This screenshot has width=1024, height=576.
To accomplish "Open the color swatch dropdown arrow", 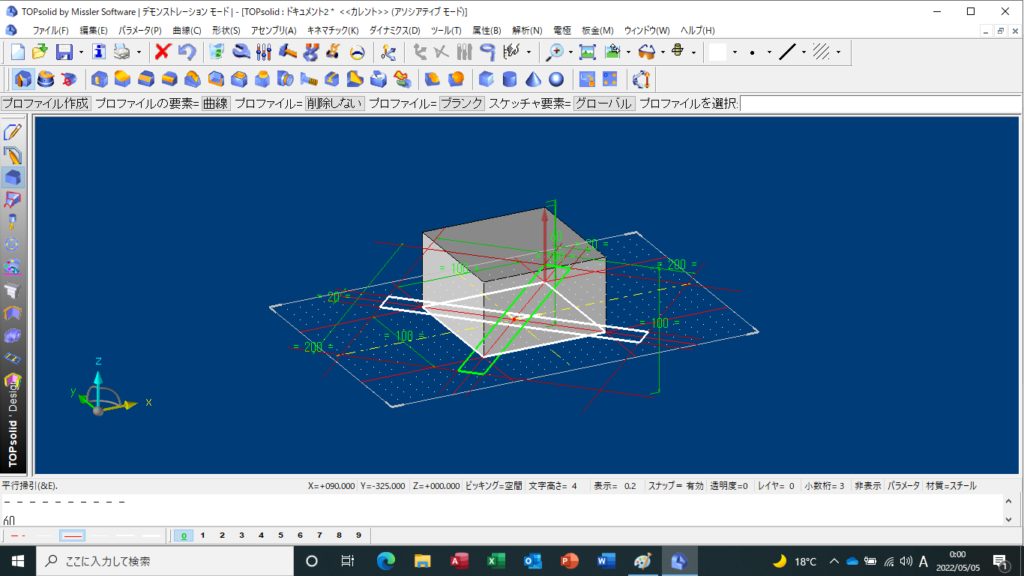I will tap(735, 52).
